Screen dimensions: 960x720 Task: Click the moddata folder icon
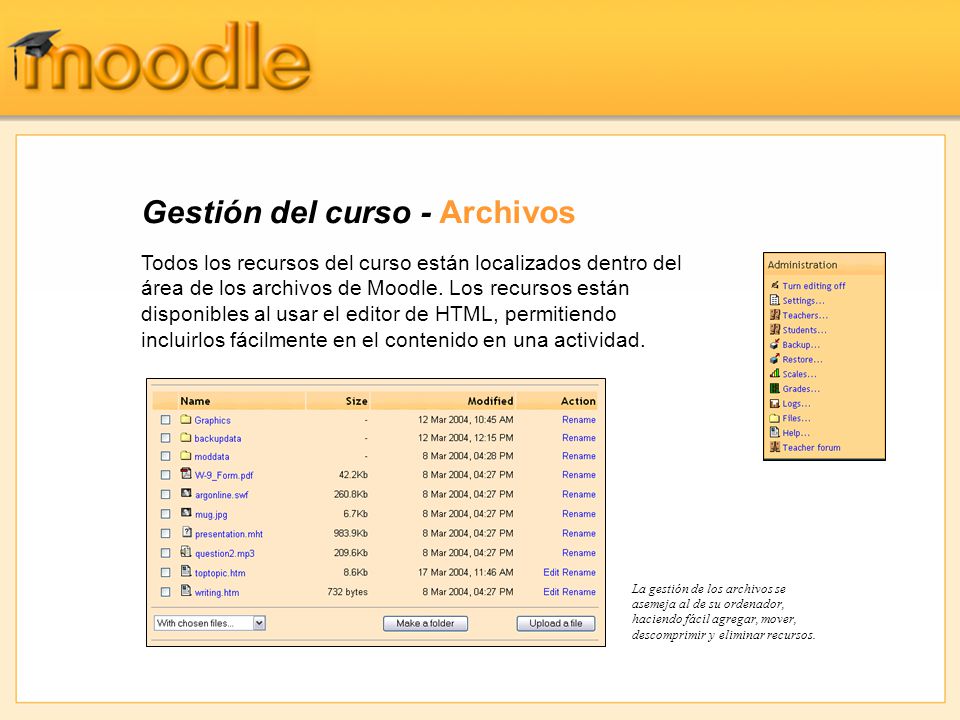point(186,456)
